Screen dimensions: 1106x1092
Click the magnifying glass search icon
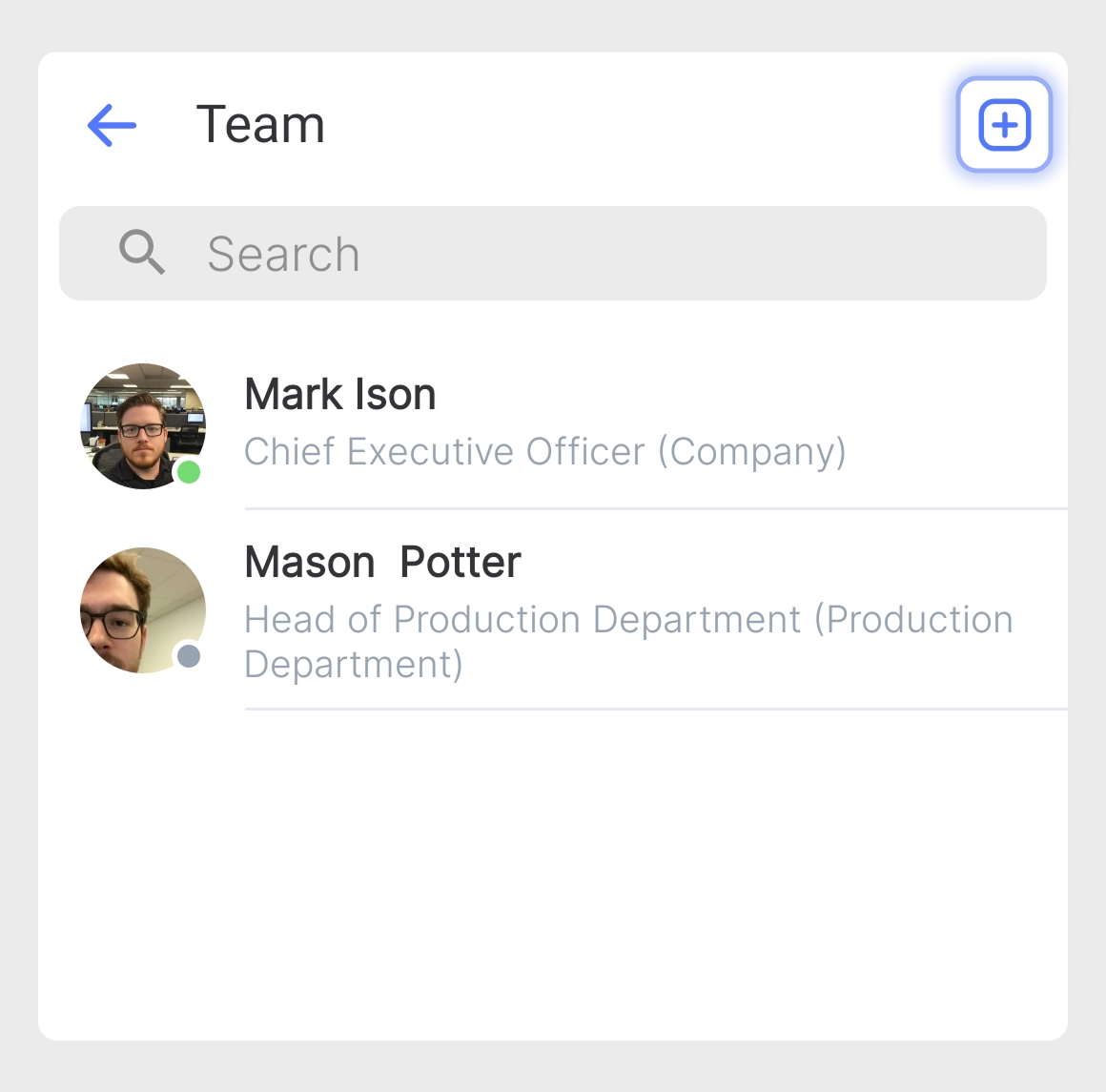[x=141, y=253]
